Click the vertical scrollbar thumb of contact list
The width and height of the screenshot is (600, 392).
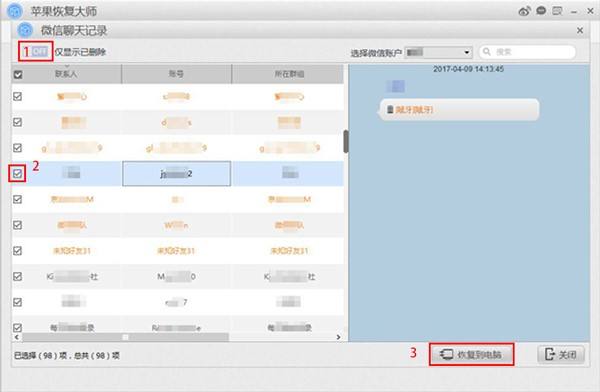tap(346, 141)
